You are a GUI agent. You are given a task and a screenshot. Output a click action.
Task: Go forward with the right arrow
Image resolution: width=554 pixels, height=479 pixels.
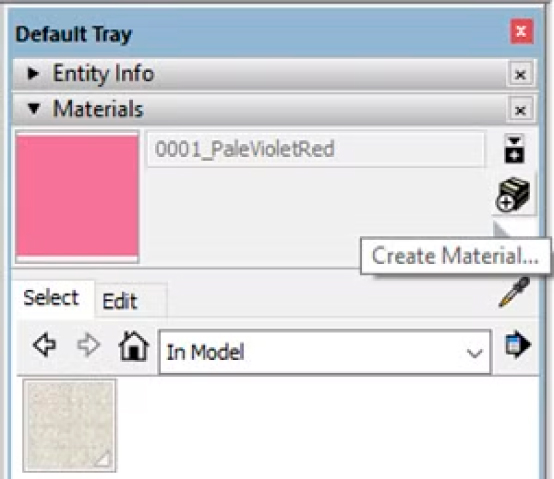(88, 345)
